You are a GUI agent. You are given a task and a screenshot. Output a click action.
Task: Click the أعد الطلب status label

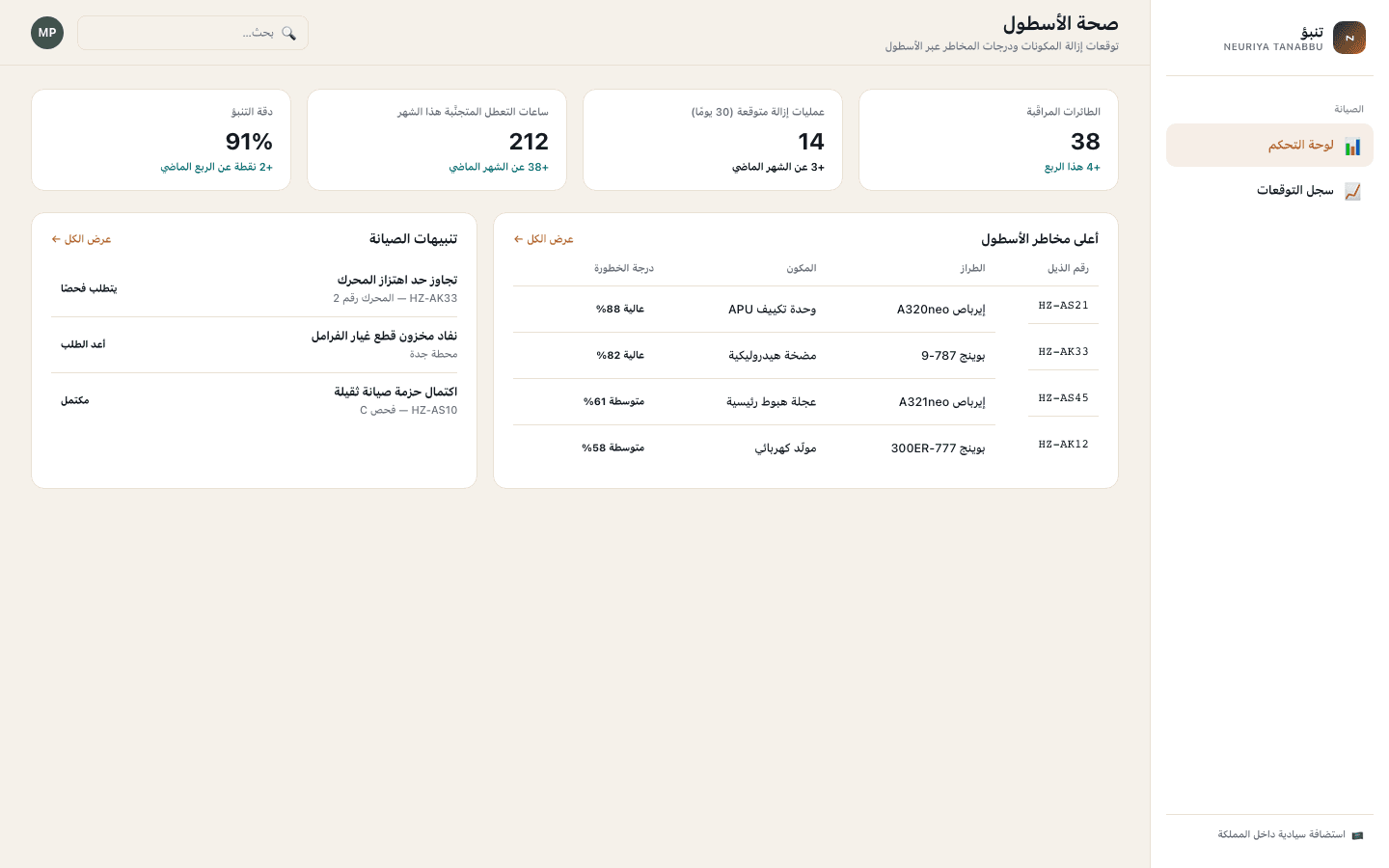83,344
